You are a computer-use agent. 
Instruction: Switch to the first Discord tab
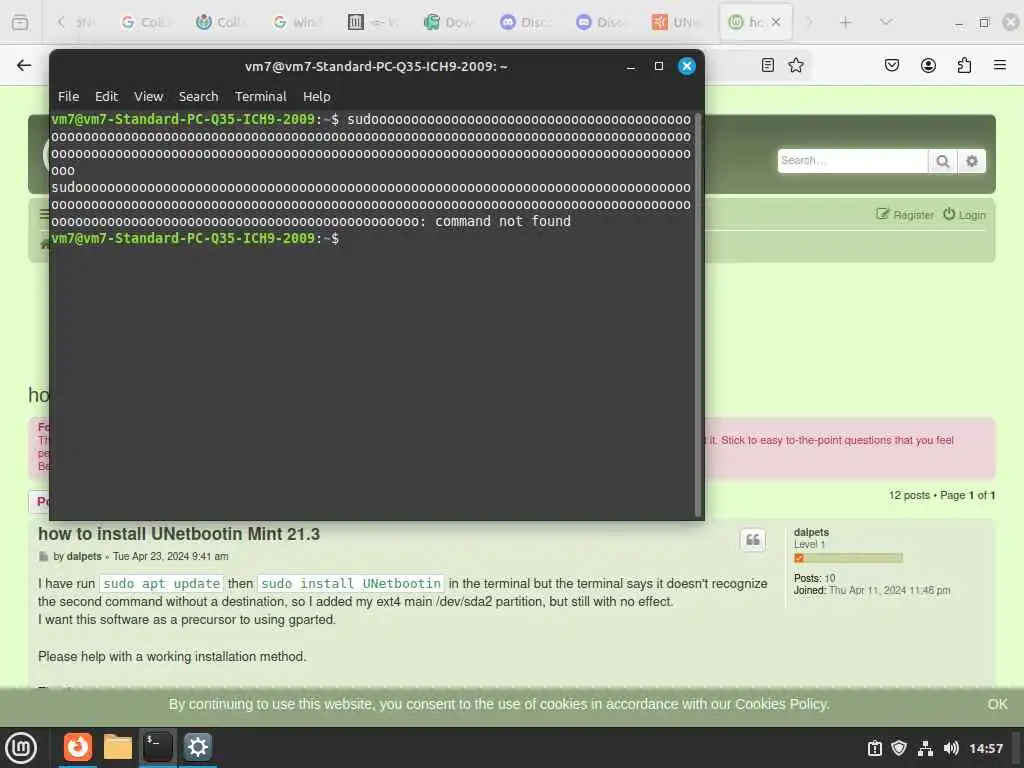click(525, 22)
